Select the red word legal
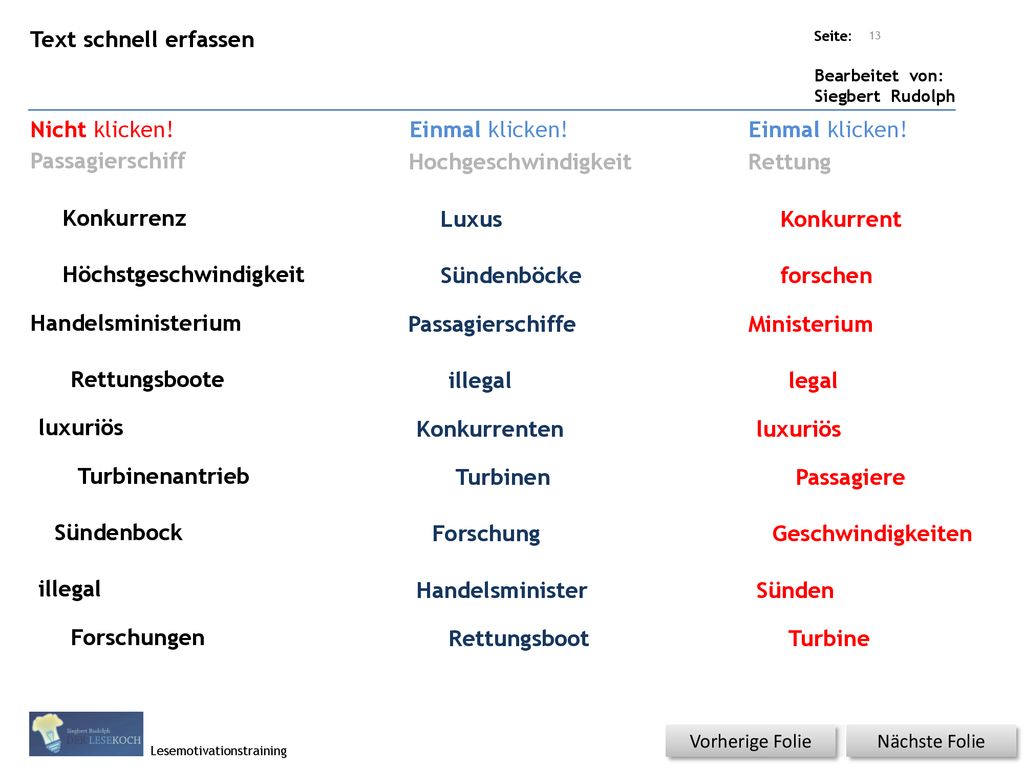1024x768 pixels. (813, 381)
